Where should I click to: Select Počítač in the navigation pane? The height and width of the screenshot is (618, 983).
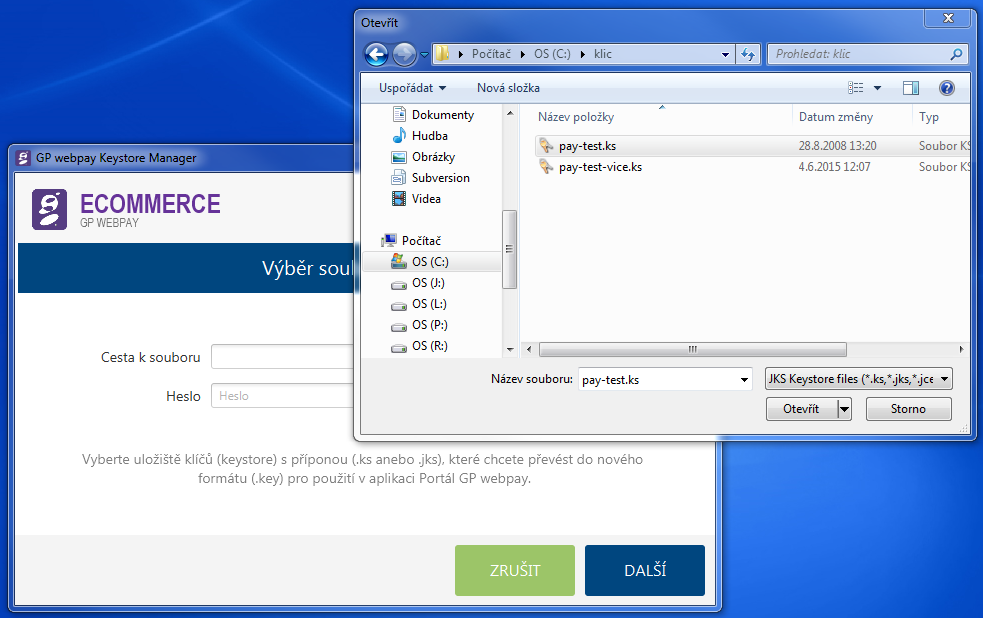click(421, 241)
